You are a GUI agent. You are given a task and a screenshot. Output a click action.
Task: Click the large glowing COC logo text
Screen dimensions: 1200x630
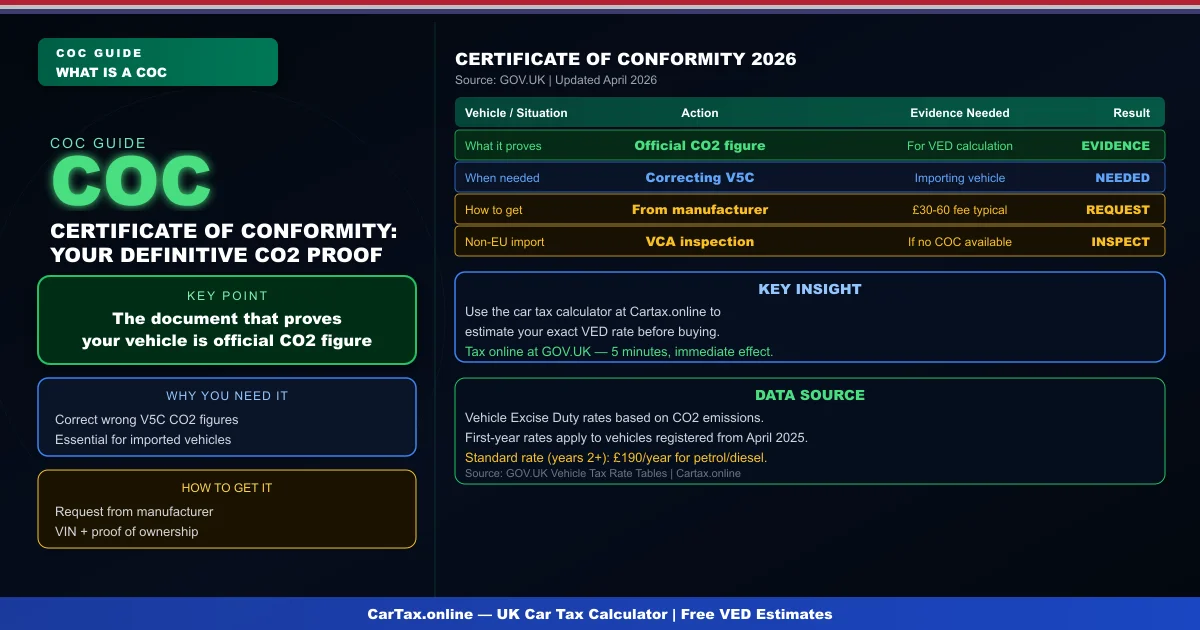coord(131,183)
